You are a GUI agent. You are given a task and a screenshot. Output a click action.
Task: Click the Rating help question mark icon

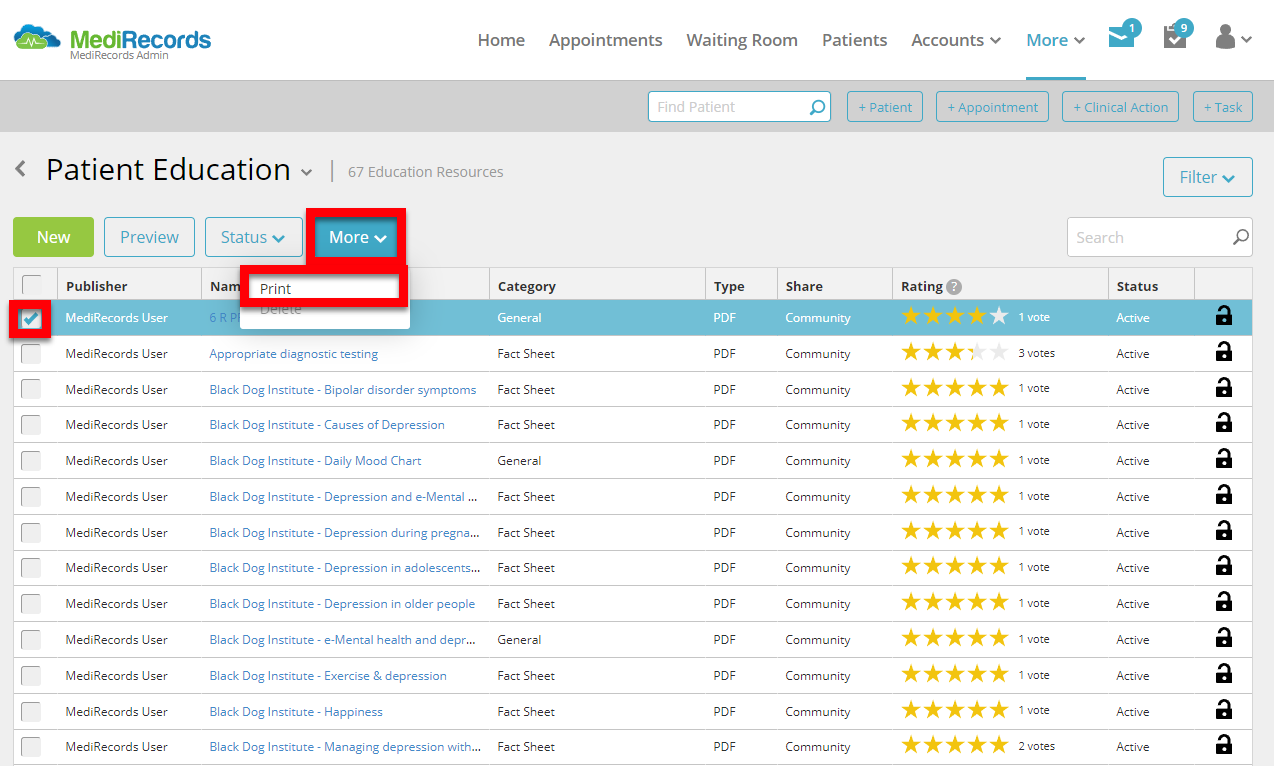[954, 286]
